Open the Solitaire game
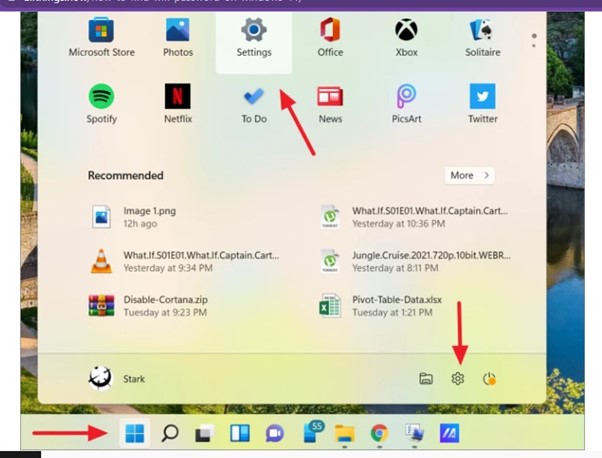This screenshot has width=602, height=458. point(482,36)
